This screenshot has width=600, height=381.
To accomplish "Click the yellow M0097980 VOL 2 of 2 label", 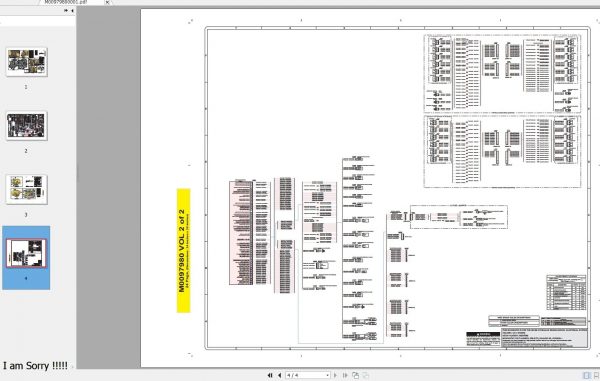I will click(184, 251).
